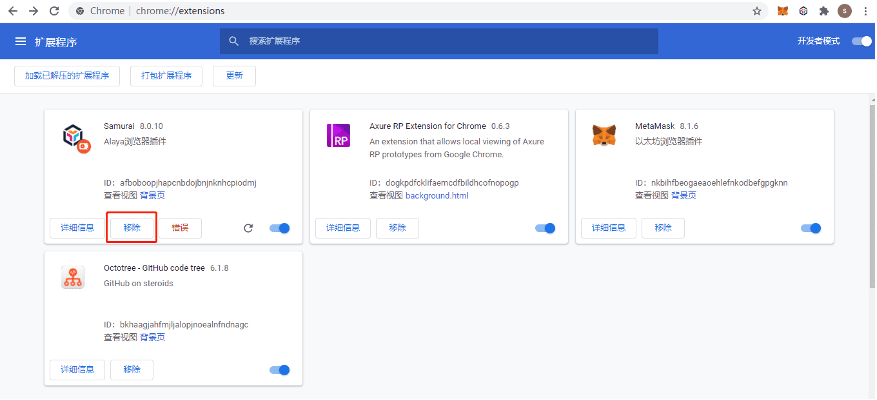Screen dimensions: 877x400
Task: Click 加载已解压的扩展程序 button
Action: 67,76
